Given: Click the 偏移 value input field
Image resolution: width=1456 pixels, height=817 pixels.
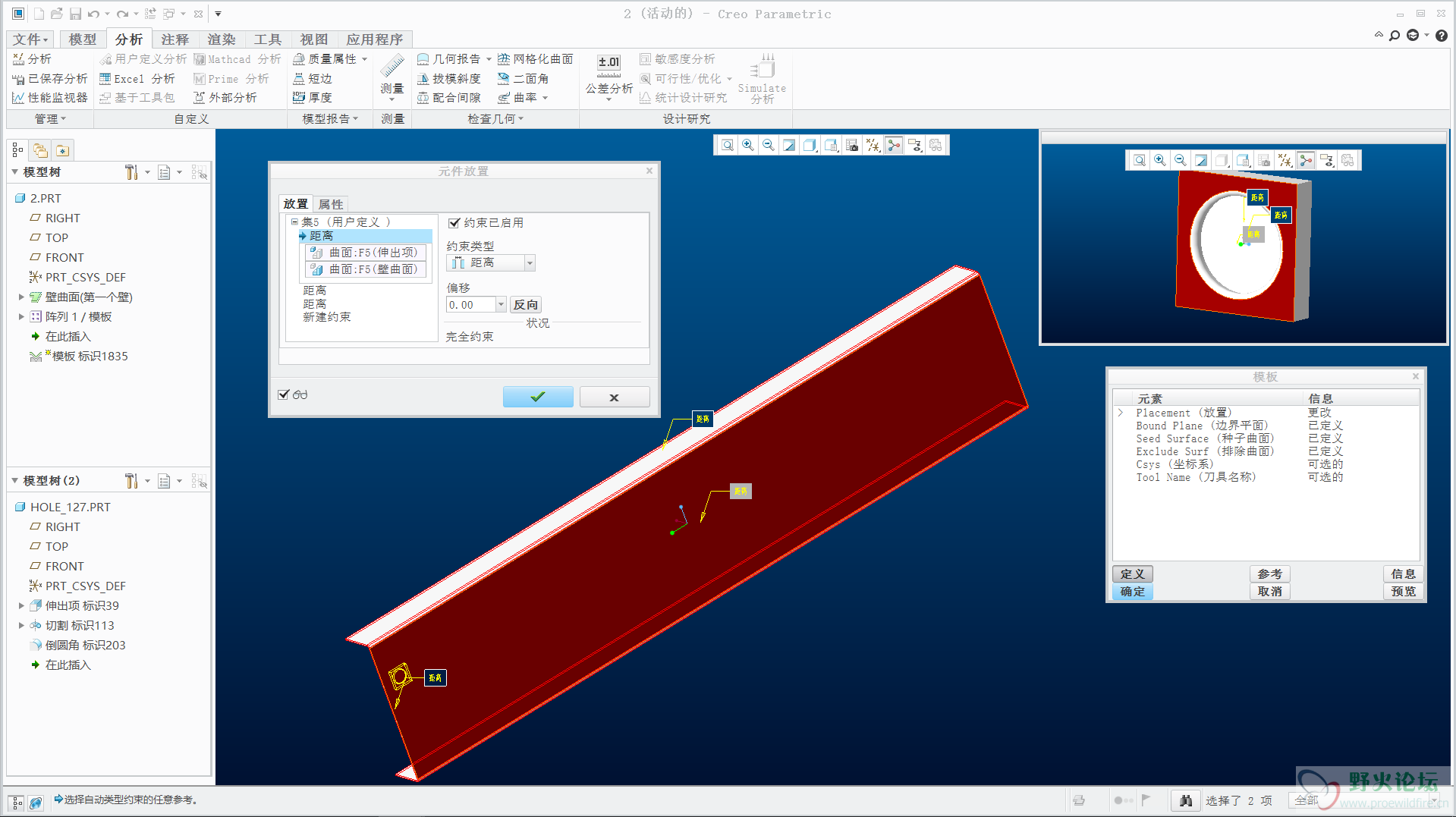Looking at the screenshot, I should point(471,304).
